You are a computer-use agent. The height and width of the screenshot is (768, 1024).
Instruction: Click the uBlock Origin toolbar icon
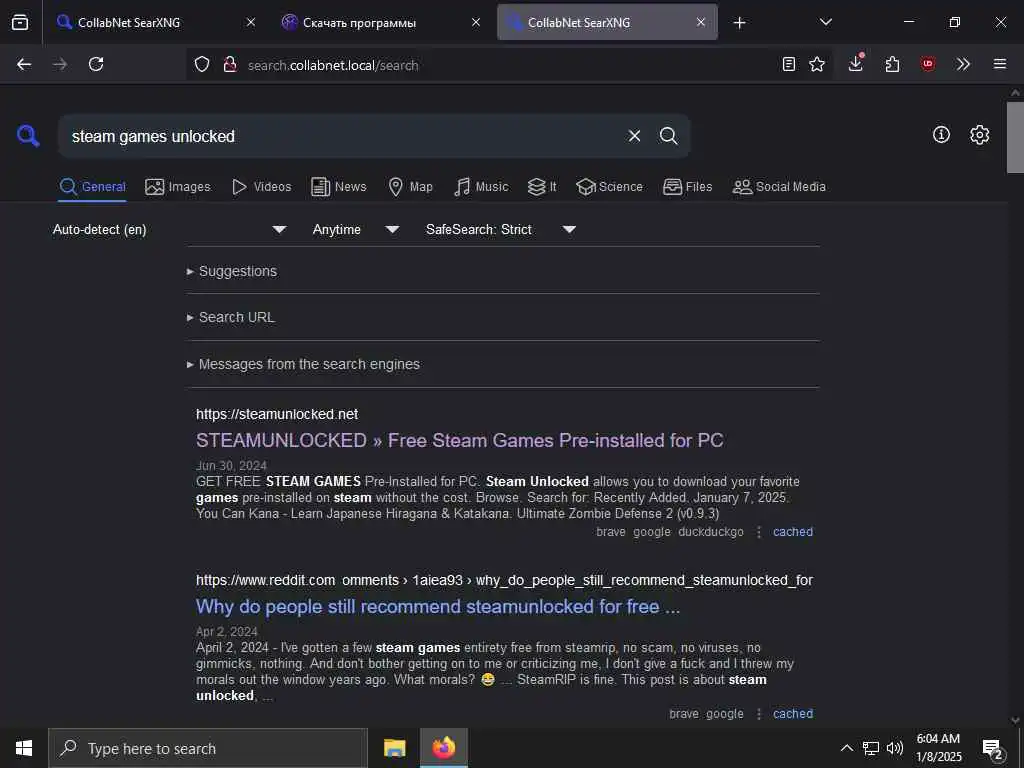(928, 64)
